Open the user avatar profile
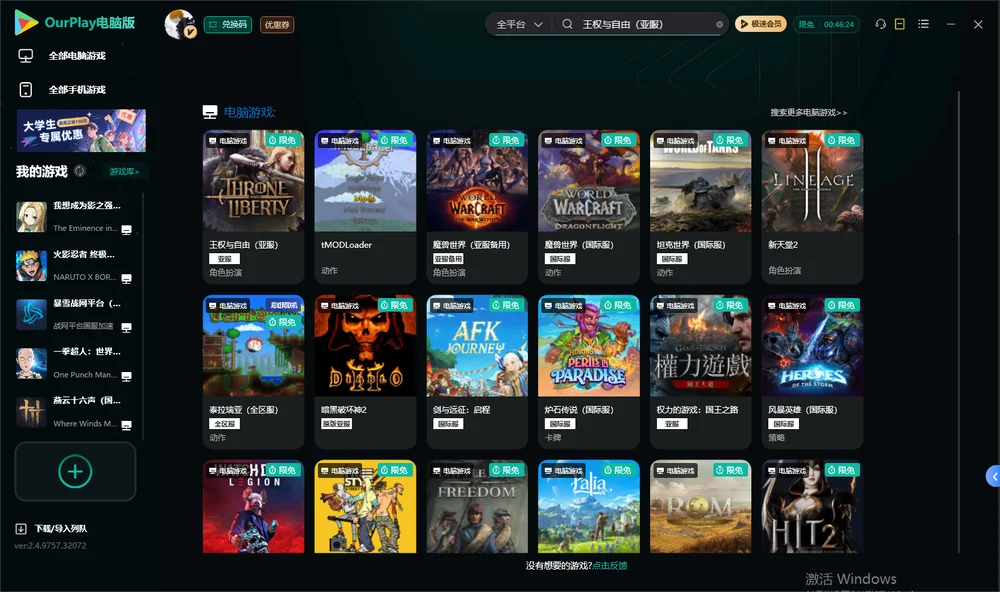 180,24
